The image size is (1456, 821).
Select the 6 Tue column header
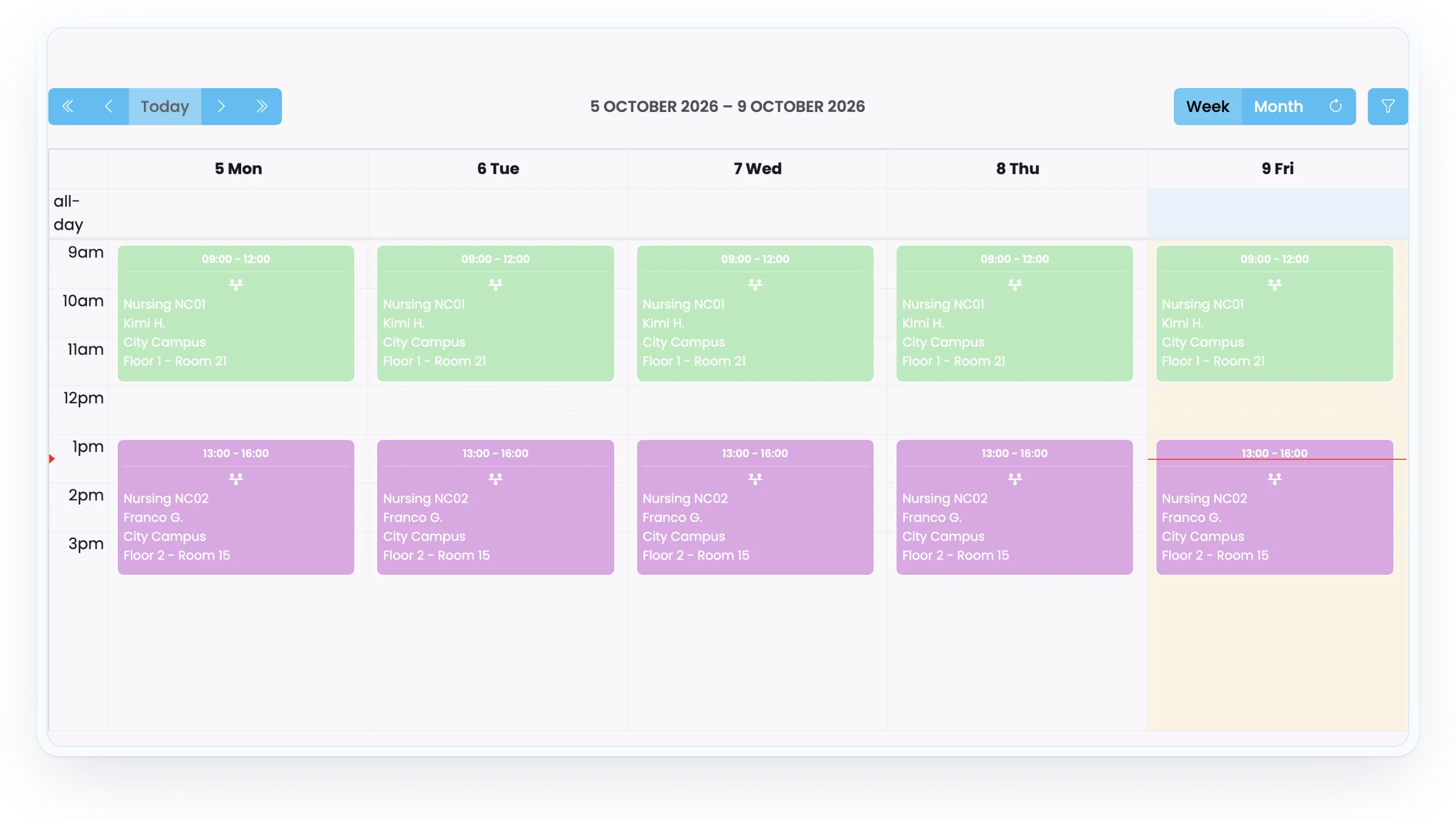[498, 168]
